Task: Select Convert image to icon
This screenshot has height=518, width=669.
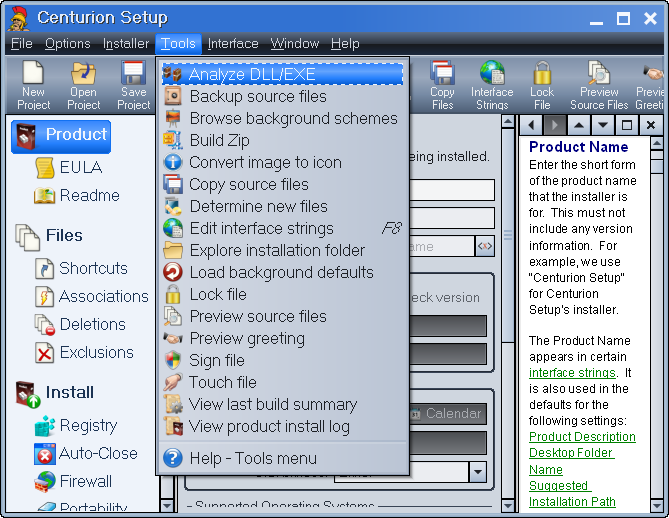Action: (282, 163)
